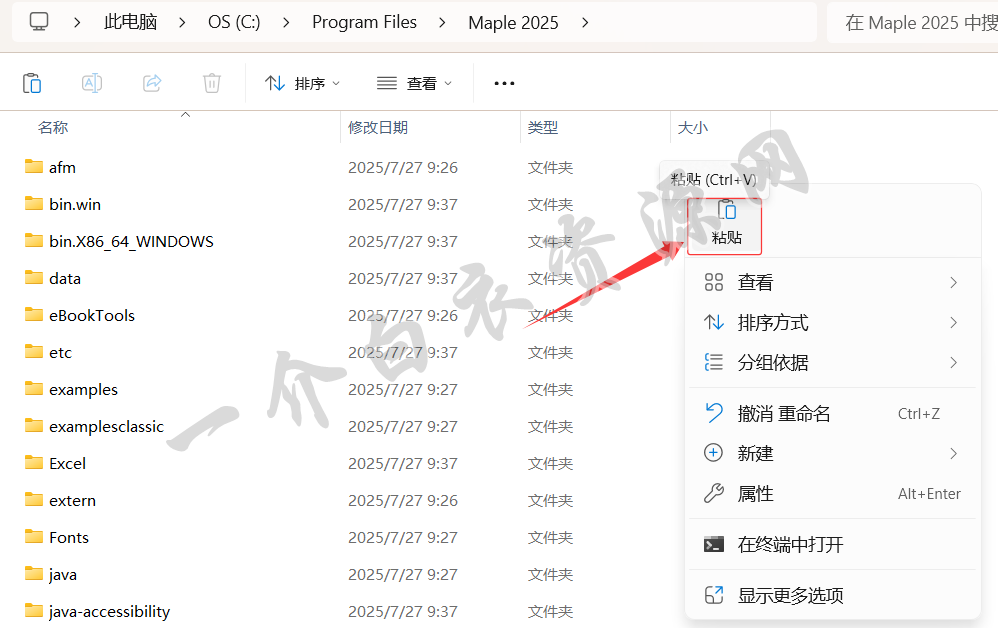
Task: Select the java-accessibility folder
Action: (x=109, y=611)
